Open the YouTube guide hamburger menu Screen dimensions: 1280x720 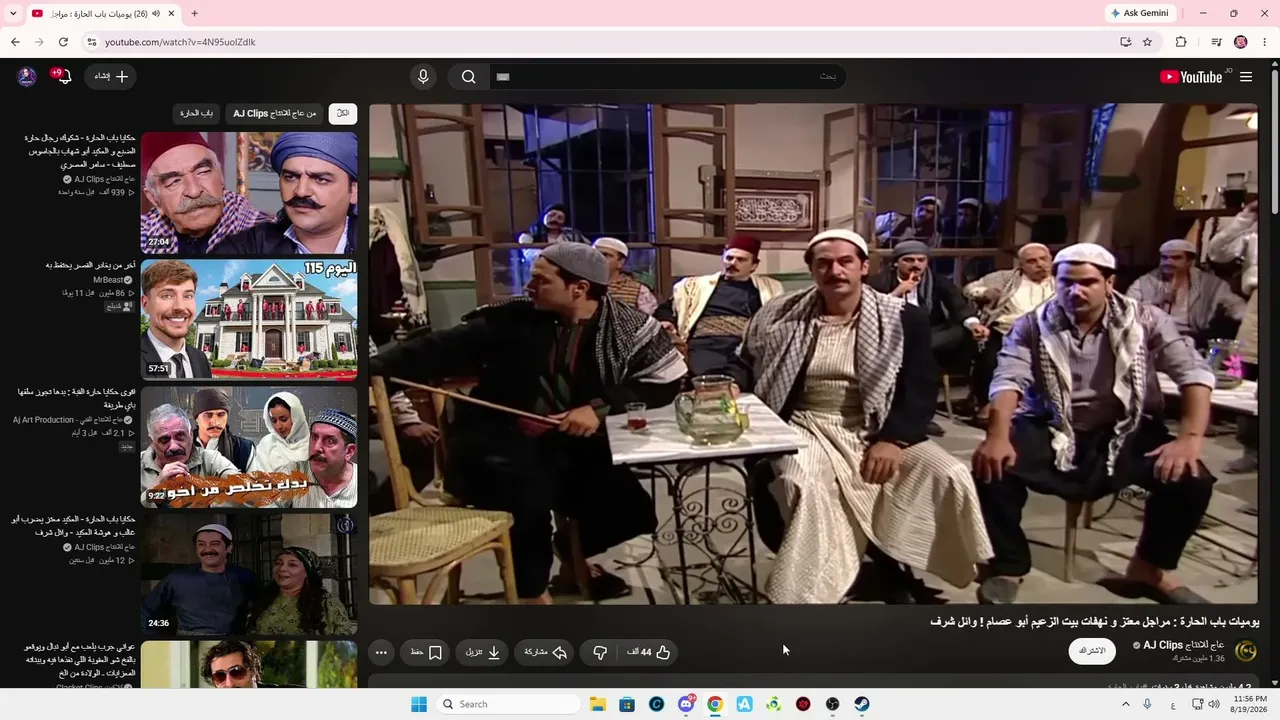coord(1246,77)
